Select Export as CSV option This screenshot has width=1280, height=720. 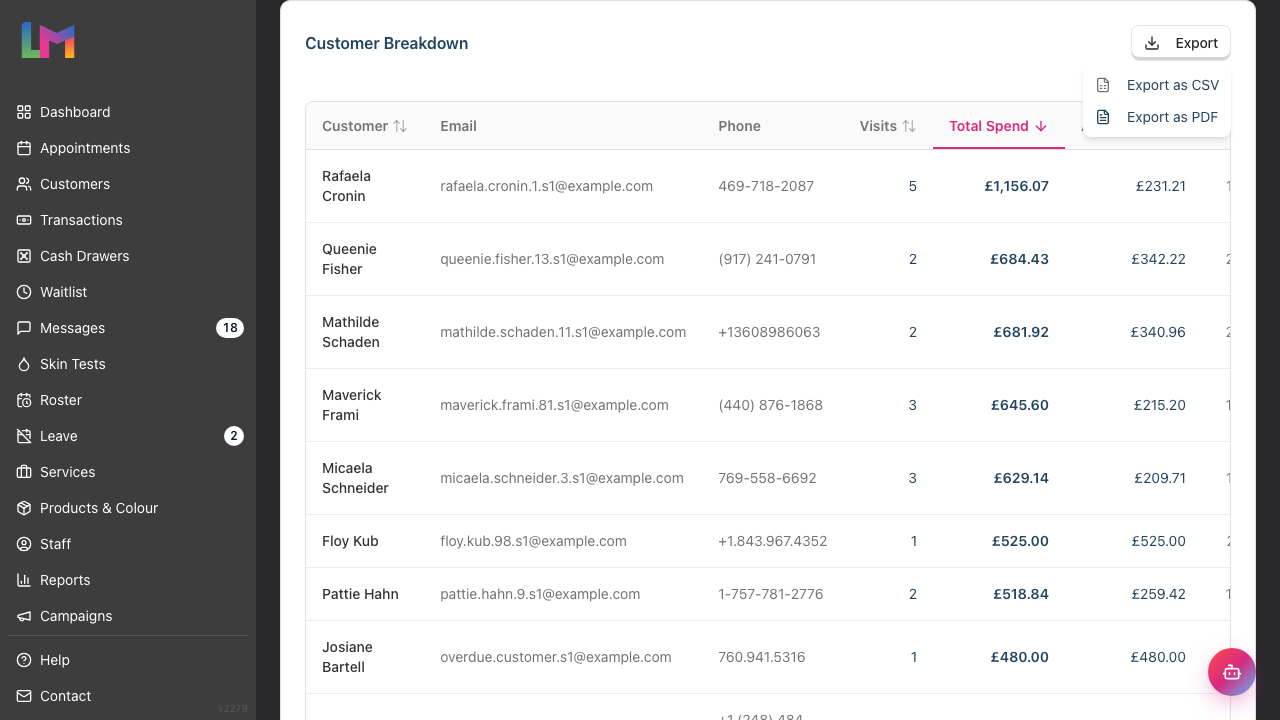point(1157,85)
